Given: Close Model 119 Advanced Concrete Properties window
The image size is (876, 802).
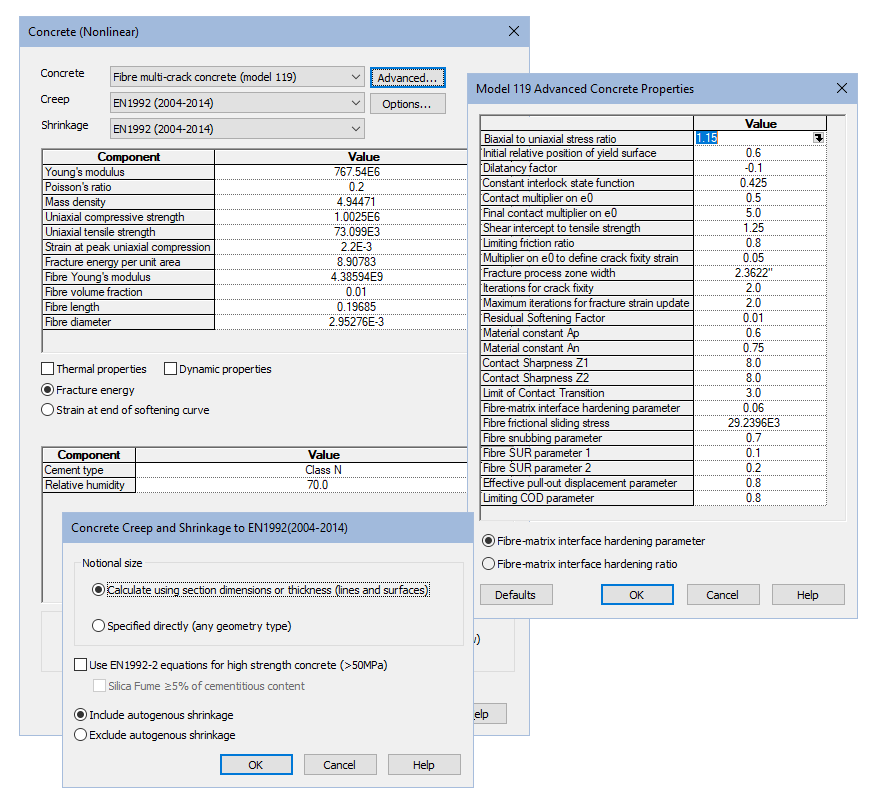Looking at the screenshot, I should 842,88.
